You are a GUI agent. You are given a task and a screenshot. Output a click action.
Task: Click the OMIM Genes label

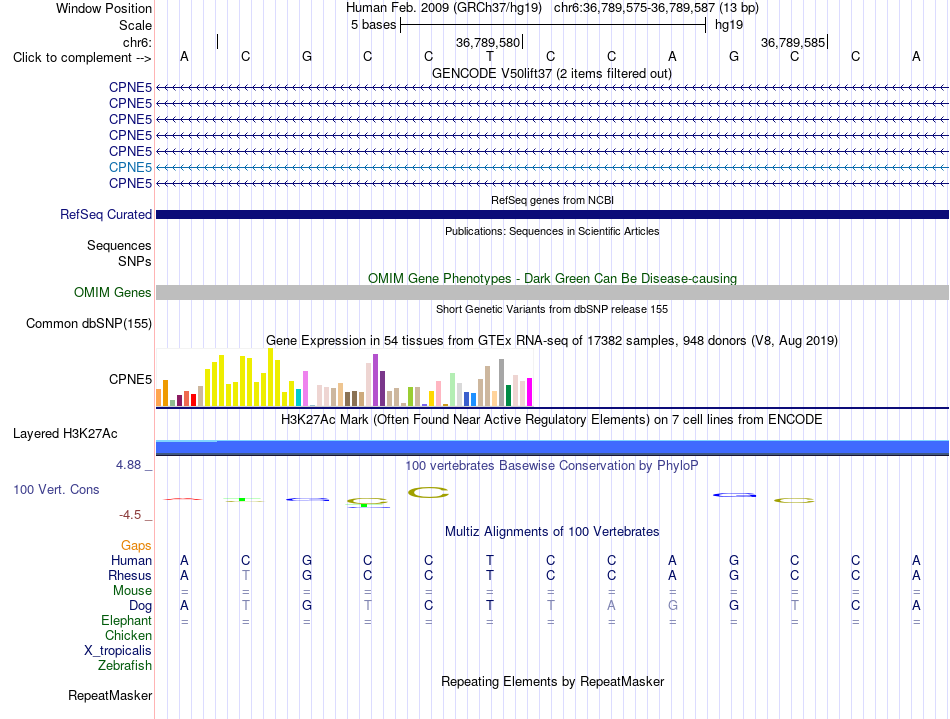[113, 293]
